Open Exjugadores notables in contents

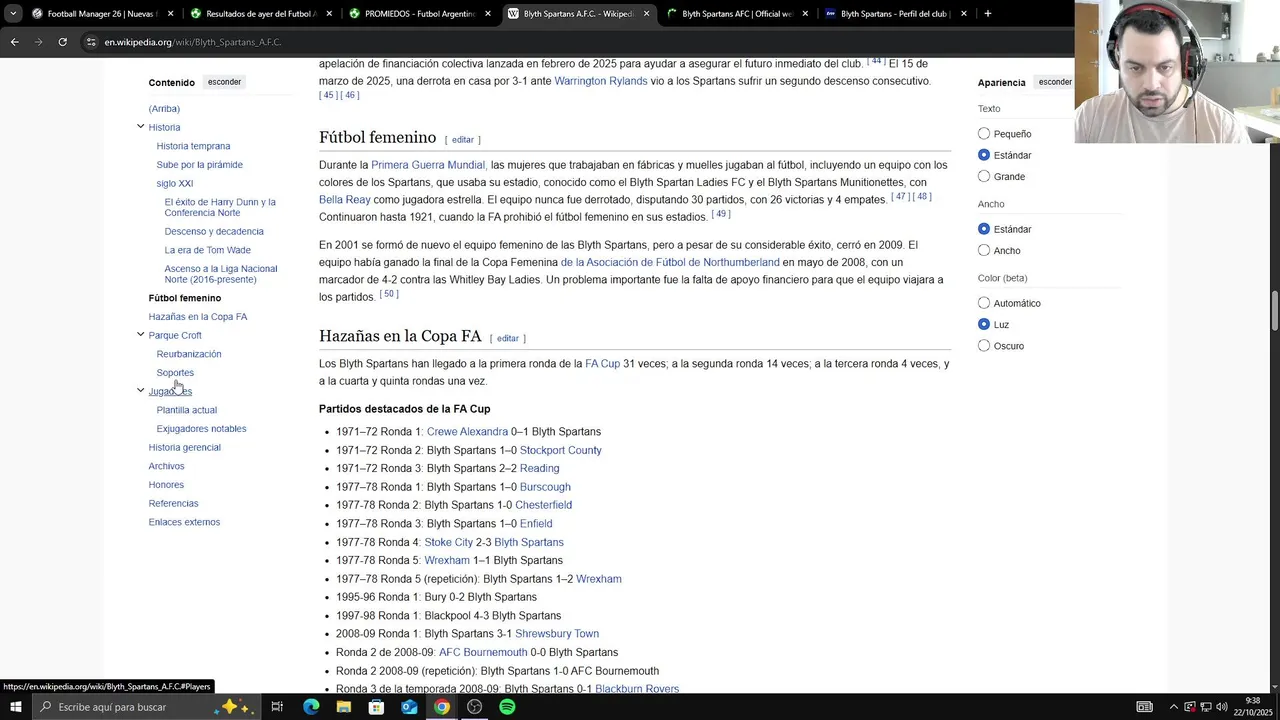click(201, 429)
